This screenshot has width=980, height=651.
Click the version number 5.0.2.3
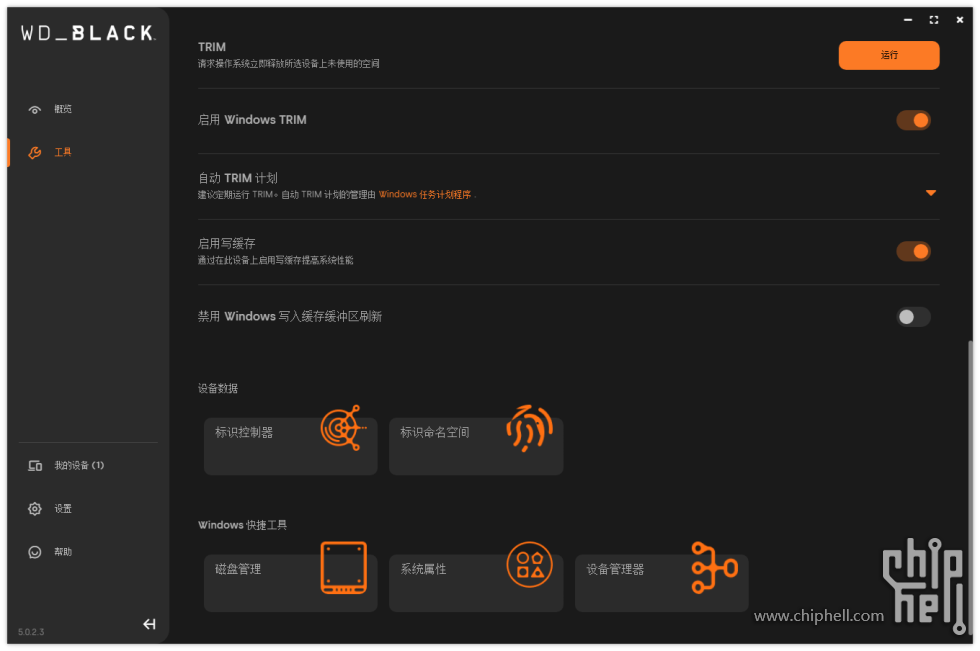[x=31, y=632]
